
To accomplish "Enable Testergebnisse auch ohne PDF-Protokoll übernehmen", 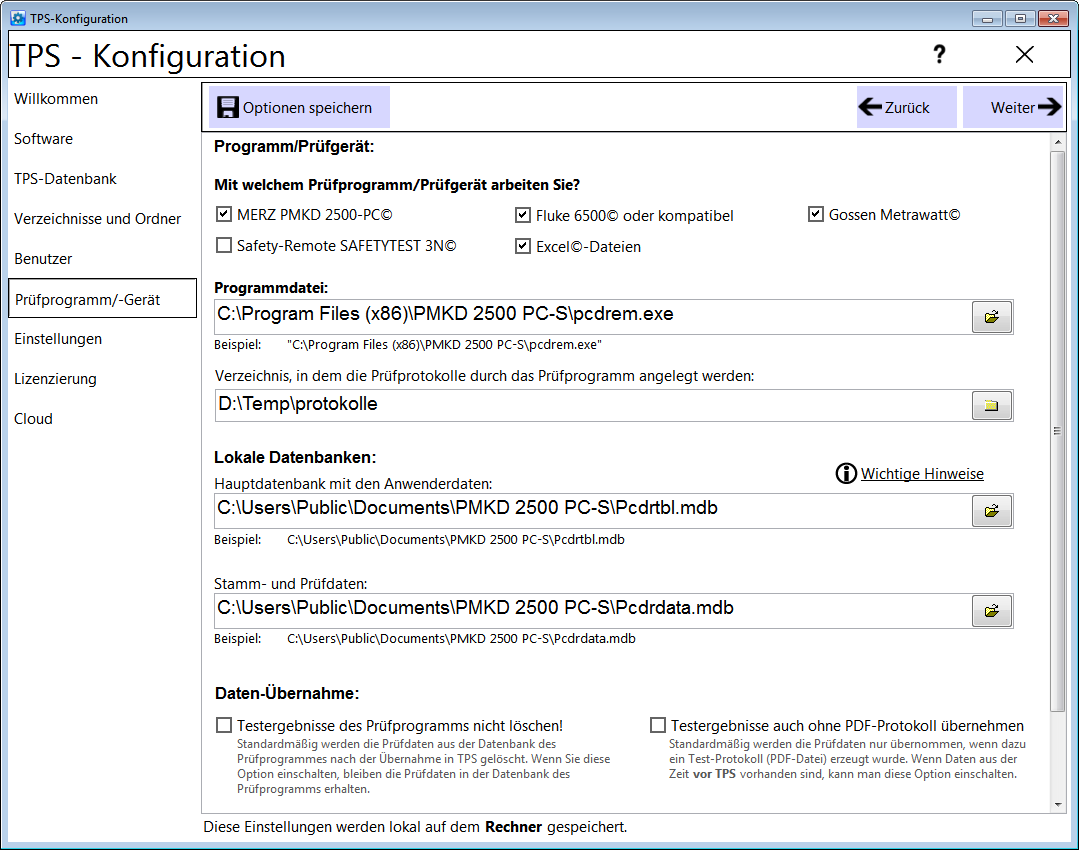I will [658, 725].
